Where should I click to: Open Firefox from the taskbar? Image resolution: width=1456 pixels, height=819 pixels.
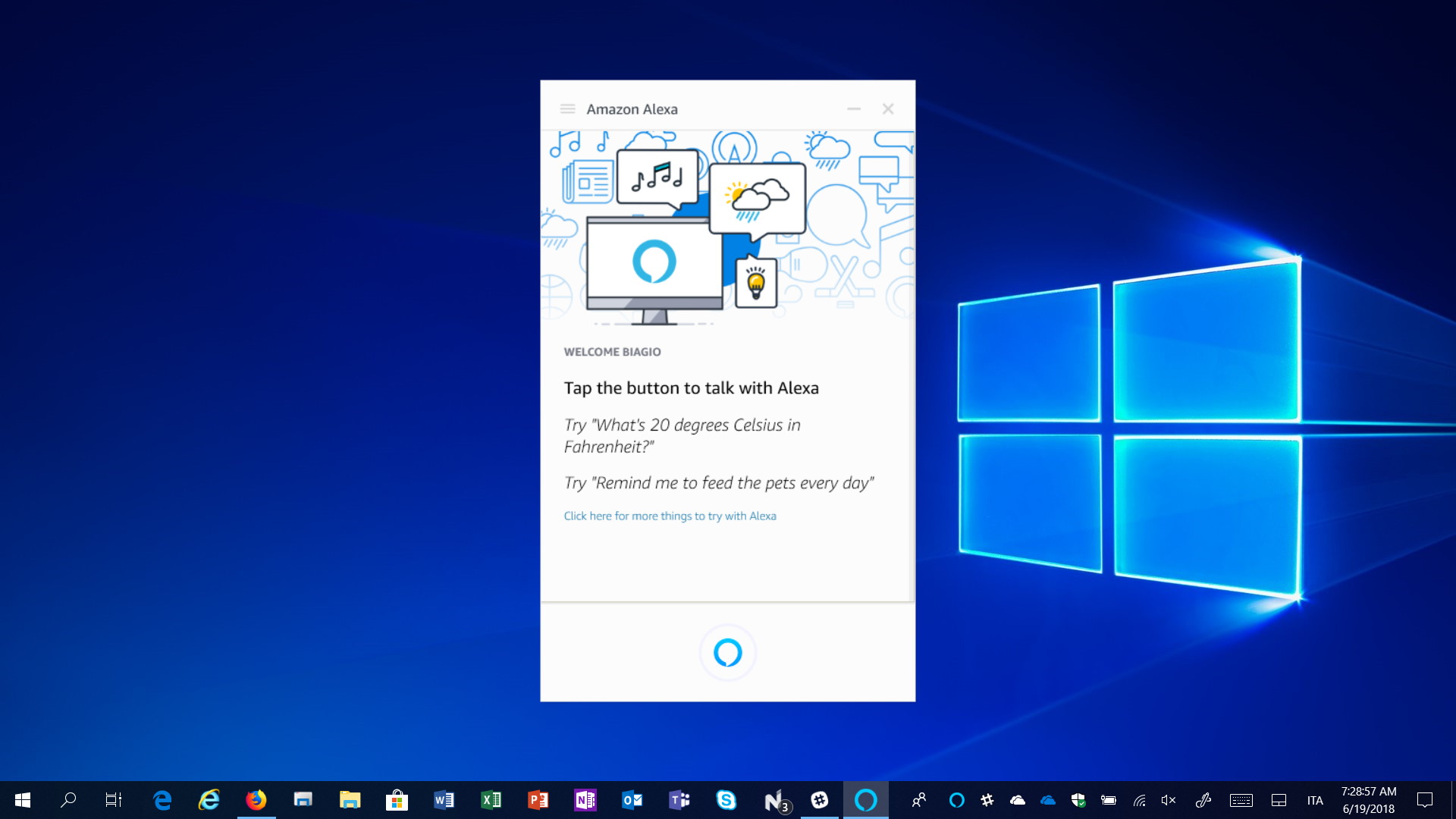pyautogui.click(x=256, y=800)
